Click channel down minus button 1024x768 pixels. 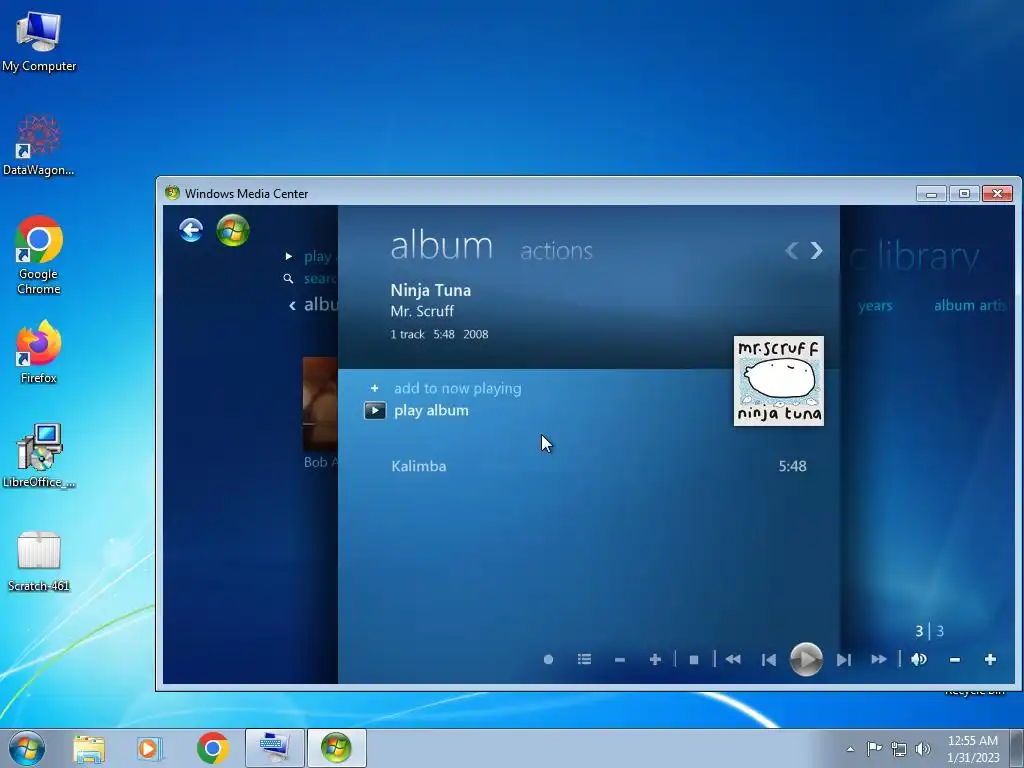(620, 660)
